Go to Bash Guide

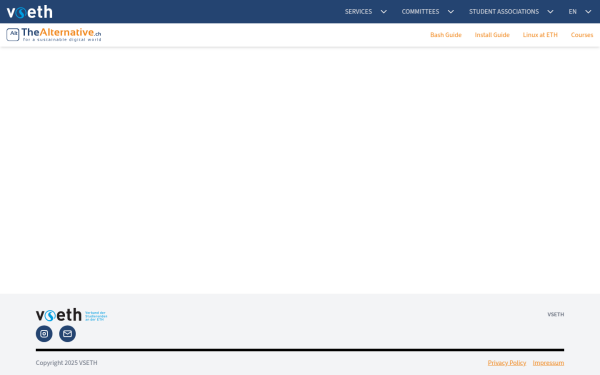click(446, 35)
